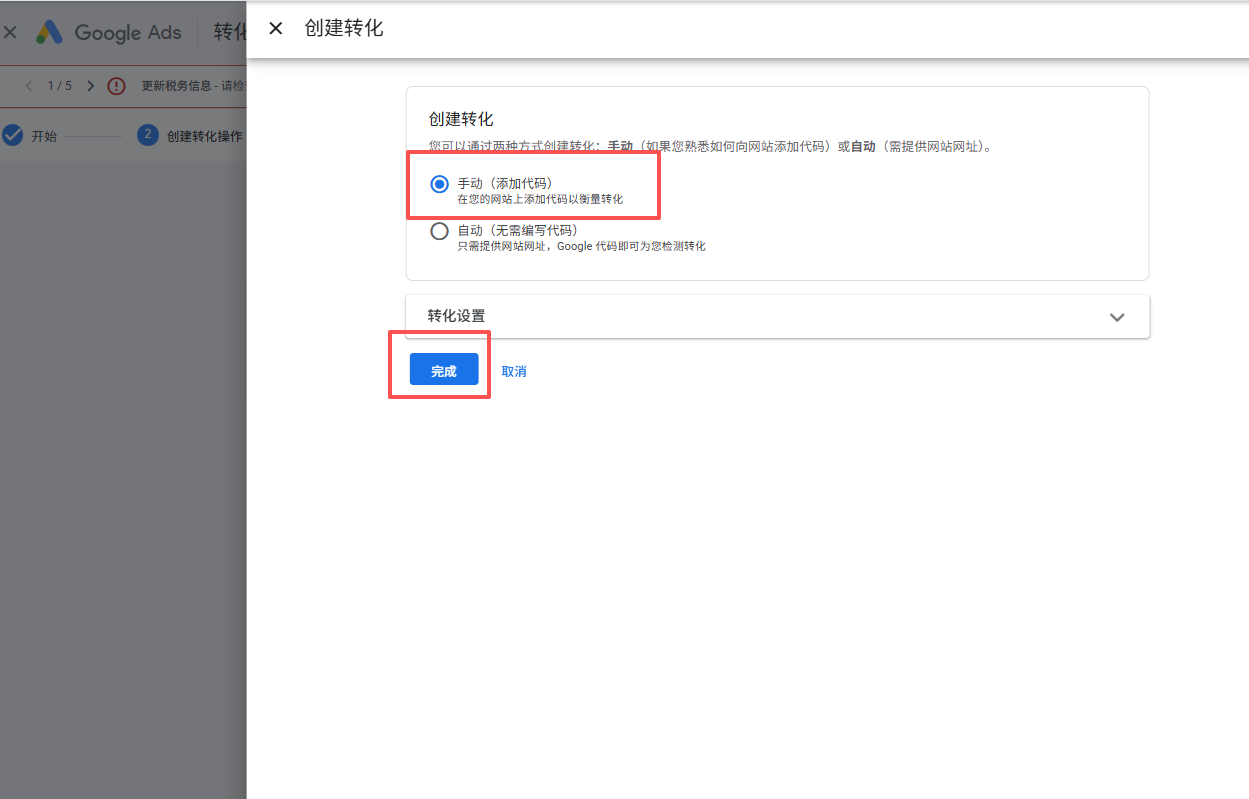Click the red exclamation alert icon

tap(117, 86)
